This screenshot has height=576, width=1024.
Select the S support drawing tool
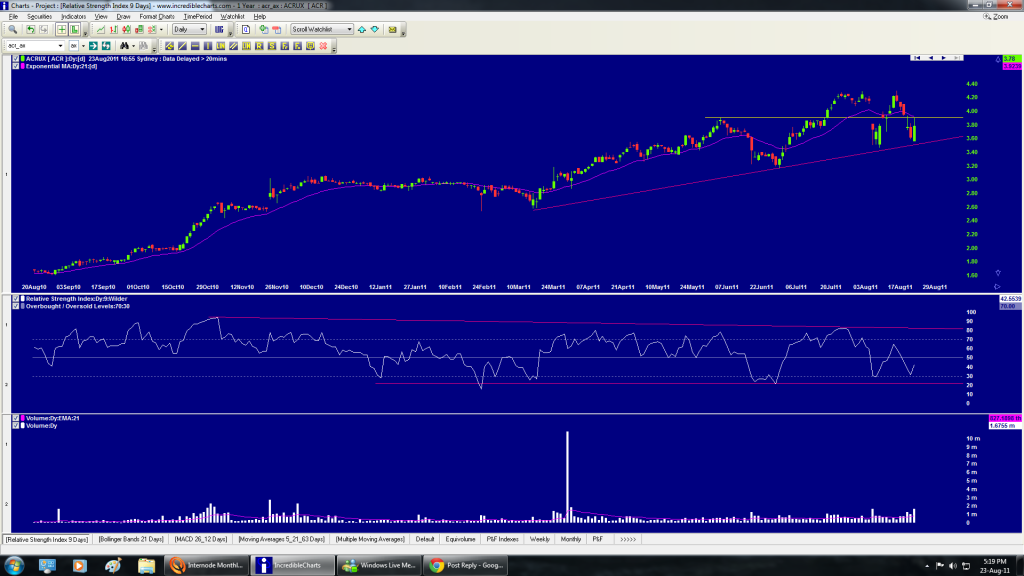click(x=272, y=46)
